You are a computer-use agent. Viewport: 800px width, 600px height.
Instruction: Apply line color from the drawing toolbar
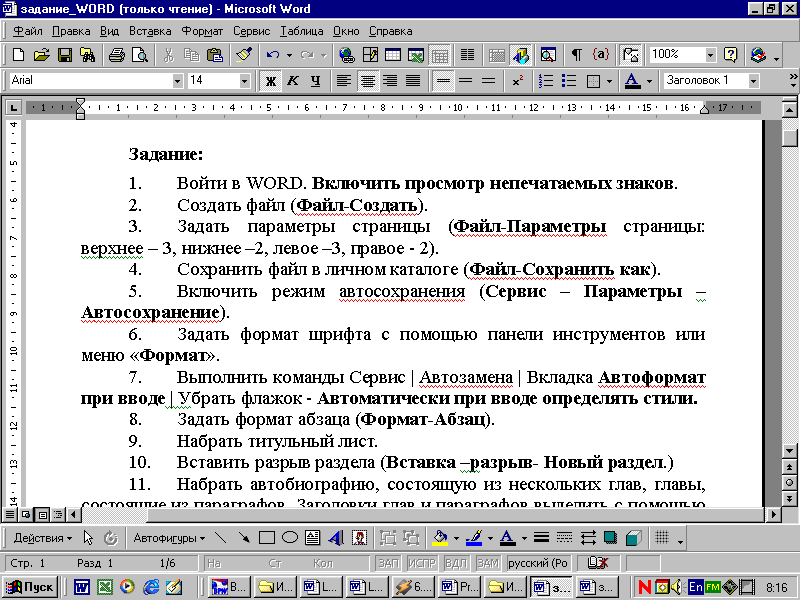click(475, 538)
